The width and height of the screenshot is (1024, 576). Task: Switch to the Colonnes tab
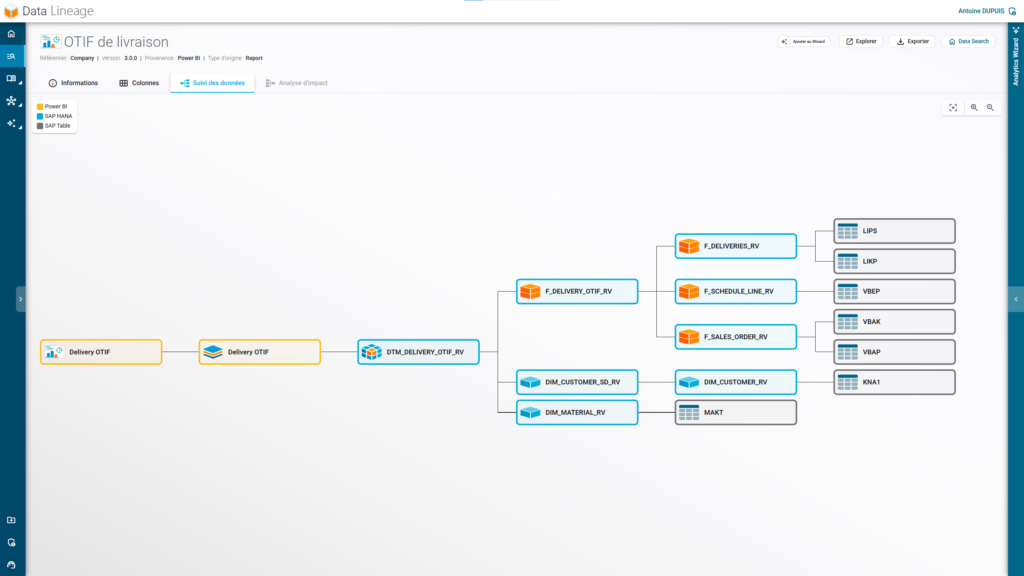(x=139, y=82)
